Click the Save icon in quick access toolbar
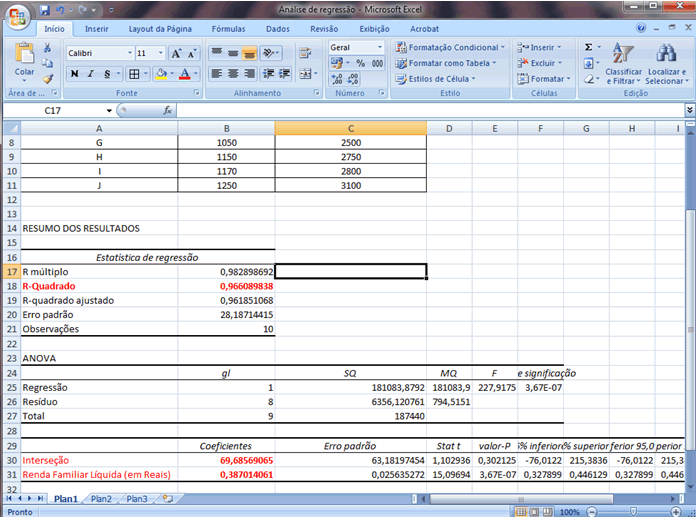696x517 pixels. tap(46, 9)
